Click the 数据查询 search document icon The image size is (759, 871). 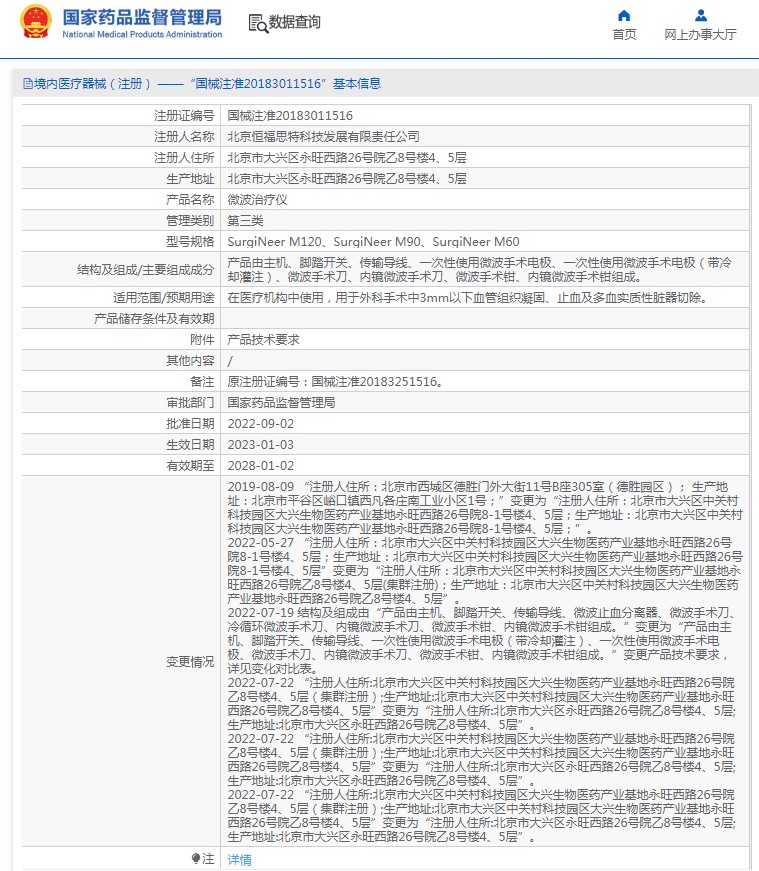[x=258, y=23]
